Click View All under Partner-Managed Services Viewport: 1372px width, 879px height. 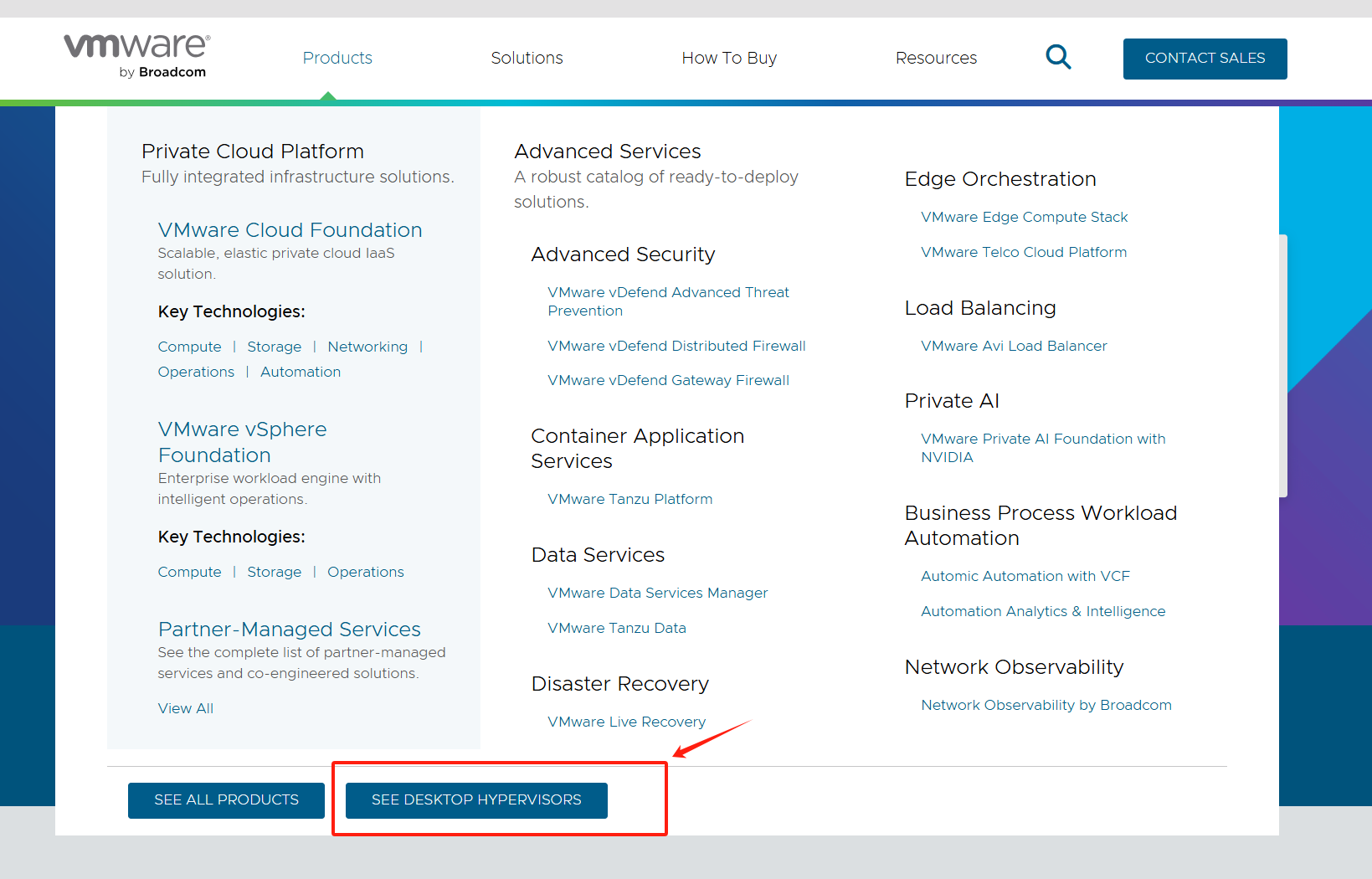coord(185,707)
